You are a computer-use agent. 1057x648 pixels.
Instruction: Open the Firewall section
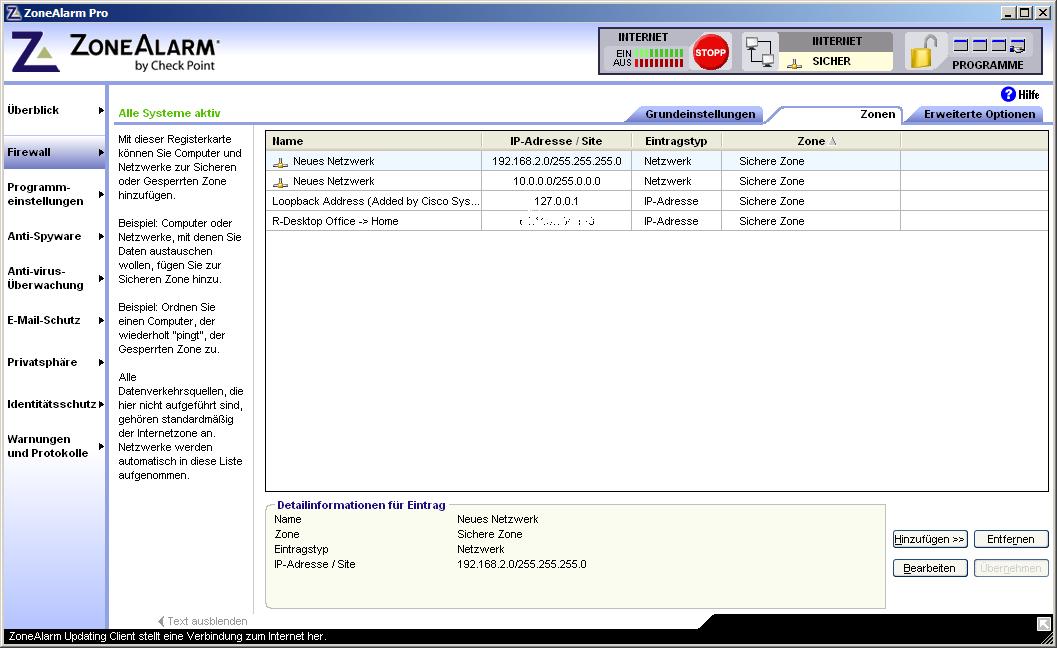[x=29, y=152]
